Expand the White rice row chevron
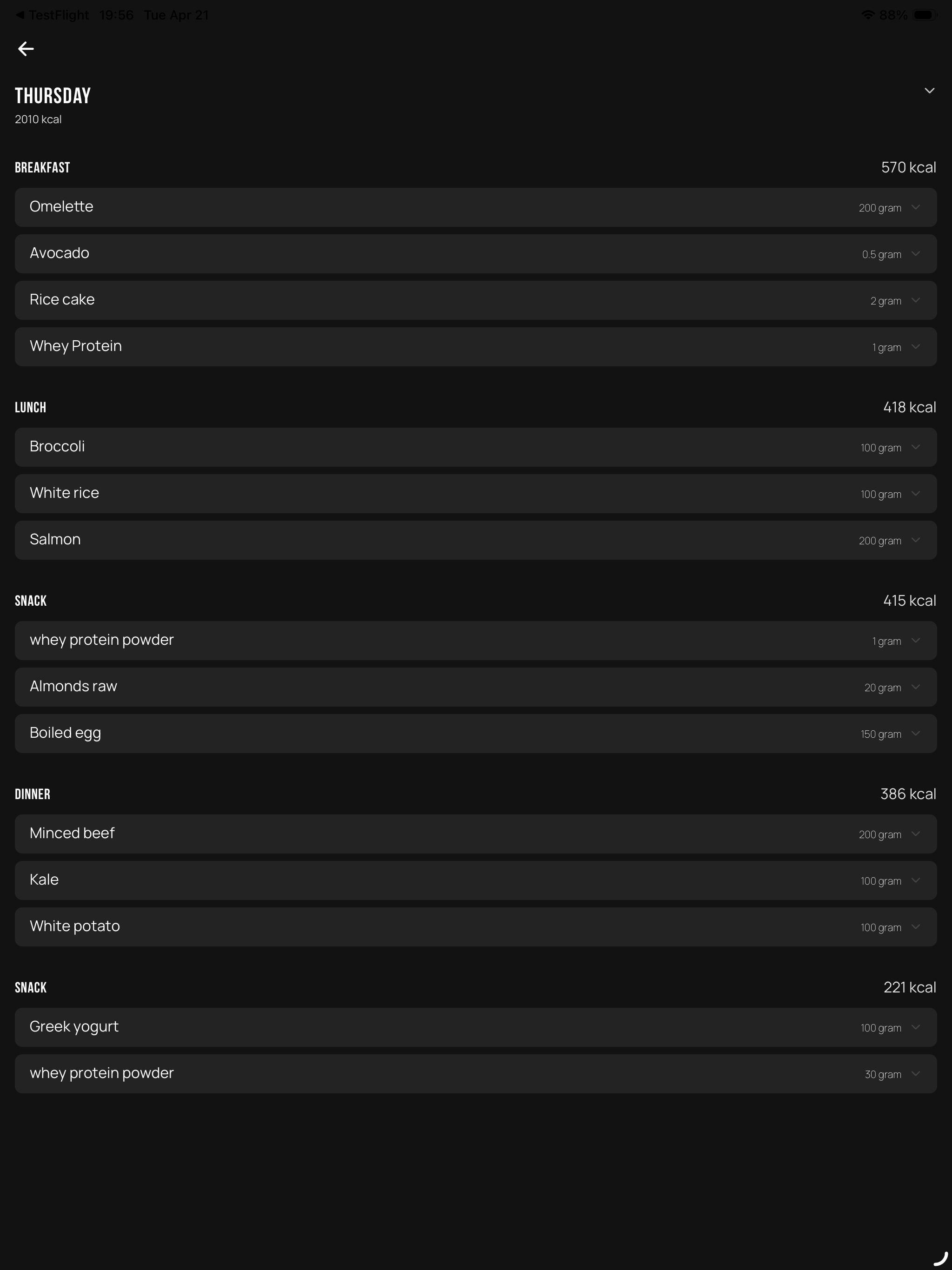The image size is (952, 1270). coord(915,494)
